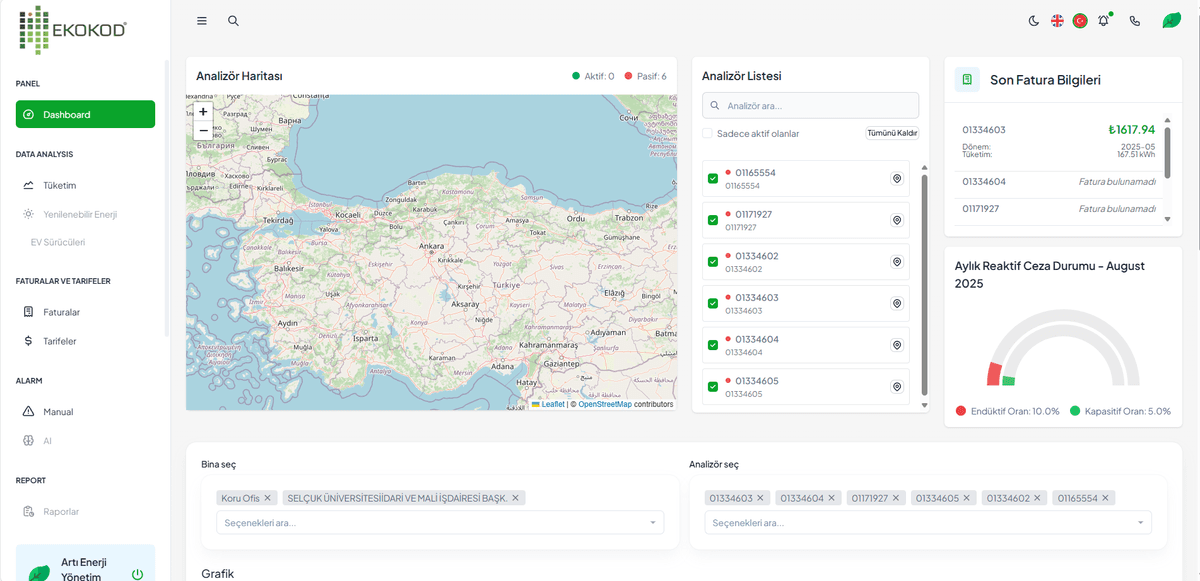Click the analyzer list scrollbar
The height and width of the screenshot is (581, 1200).
924,285
